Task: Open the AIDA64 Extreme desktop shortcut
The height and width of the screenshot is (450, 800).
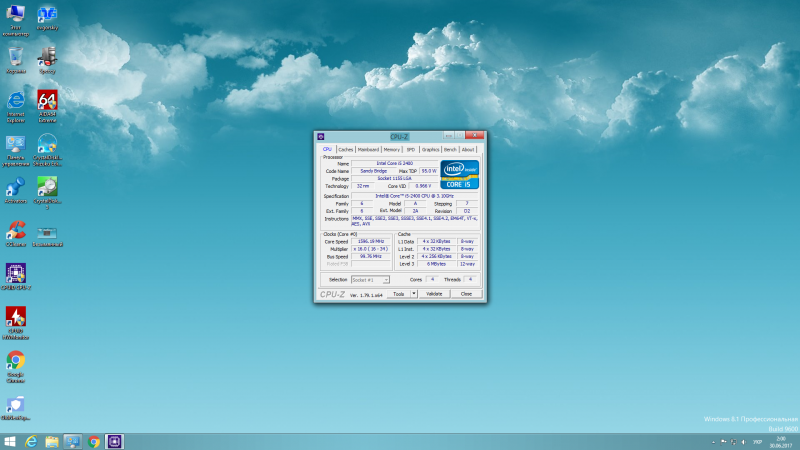Action: tap(47, 107)
